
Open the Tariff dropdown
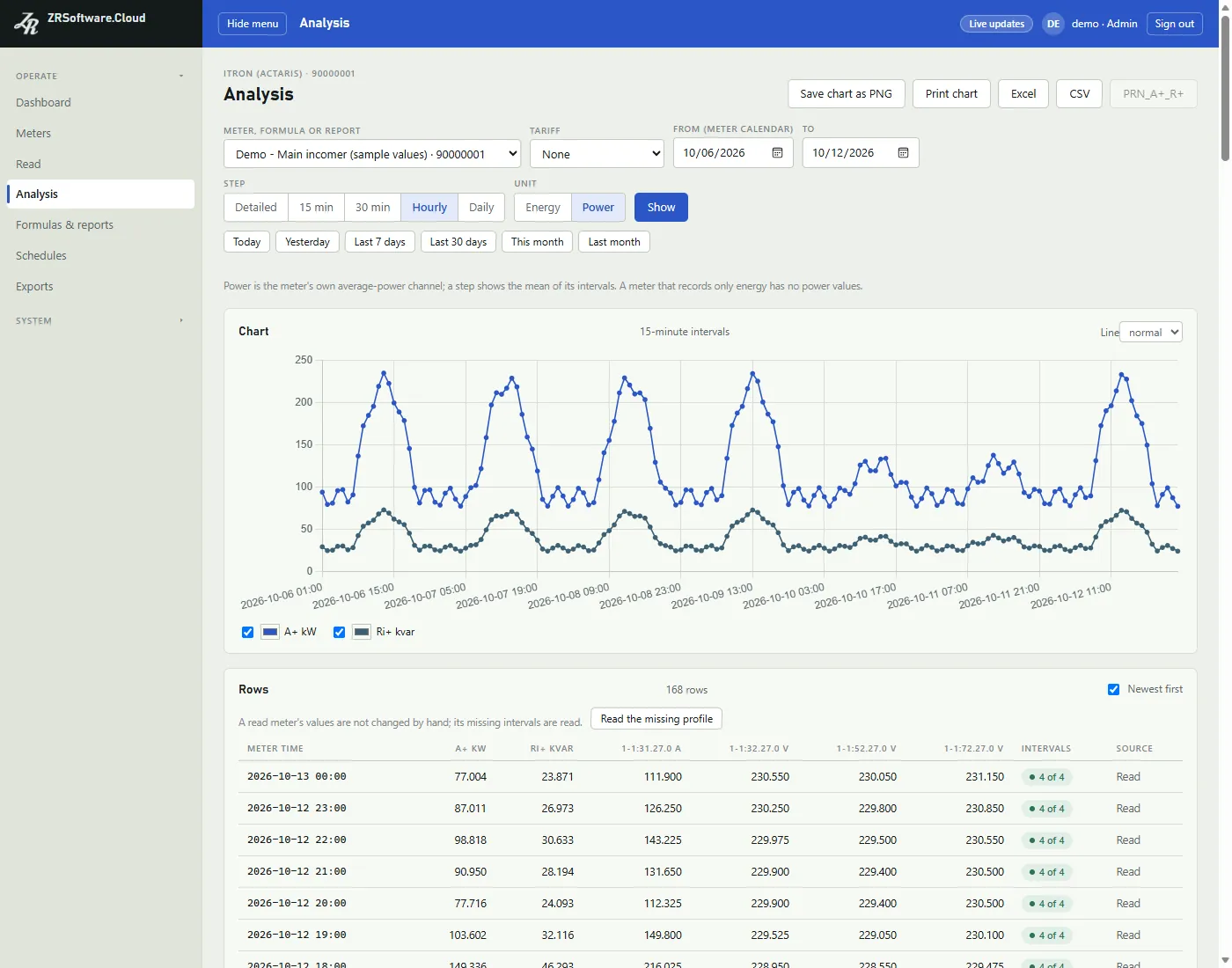[x=597, y=154]
